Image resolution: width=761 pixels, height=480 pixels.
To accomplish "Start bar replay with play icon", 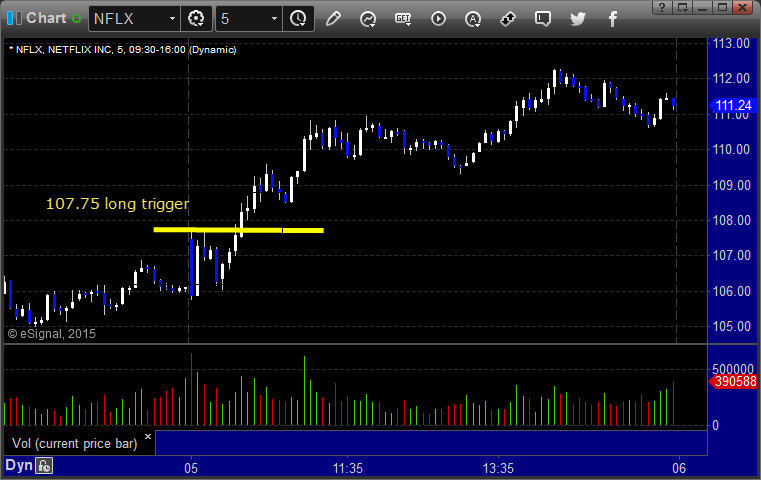I will [x=438, y=19].
